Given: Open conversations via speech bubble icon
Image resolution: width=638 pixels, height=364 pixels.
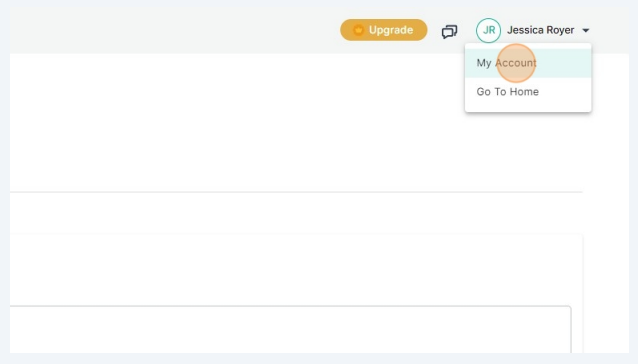Looking at the screenshot, I should click(450, 31).
